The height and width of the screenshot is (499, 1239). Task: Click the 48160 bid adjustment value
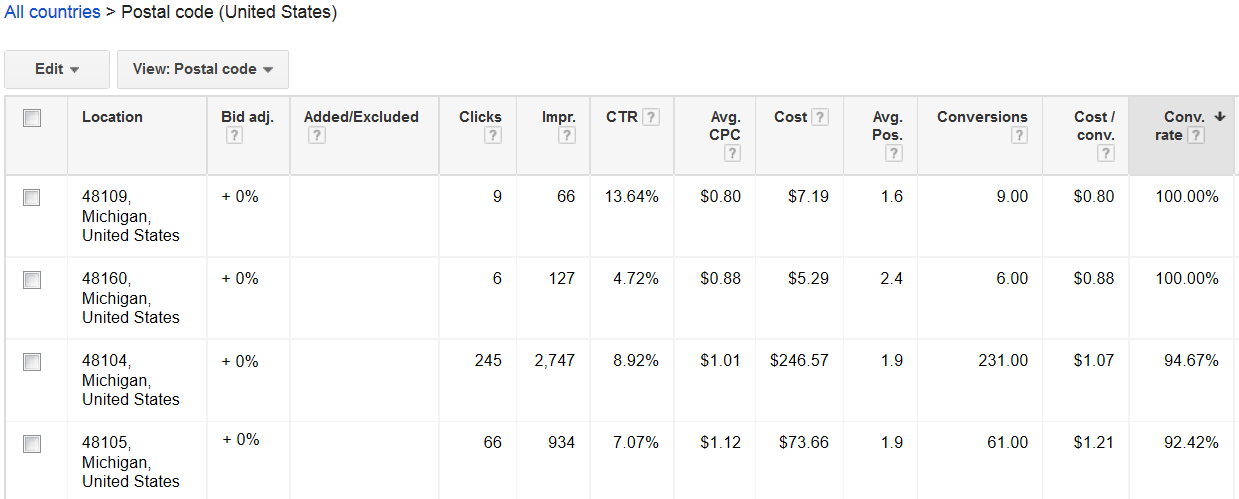(240, 279)
